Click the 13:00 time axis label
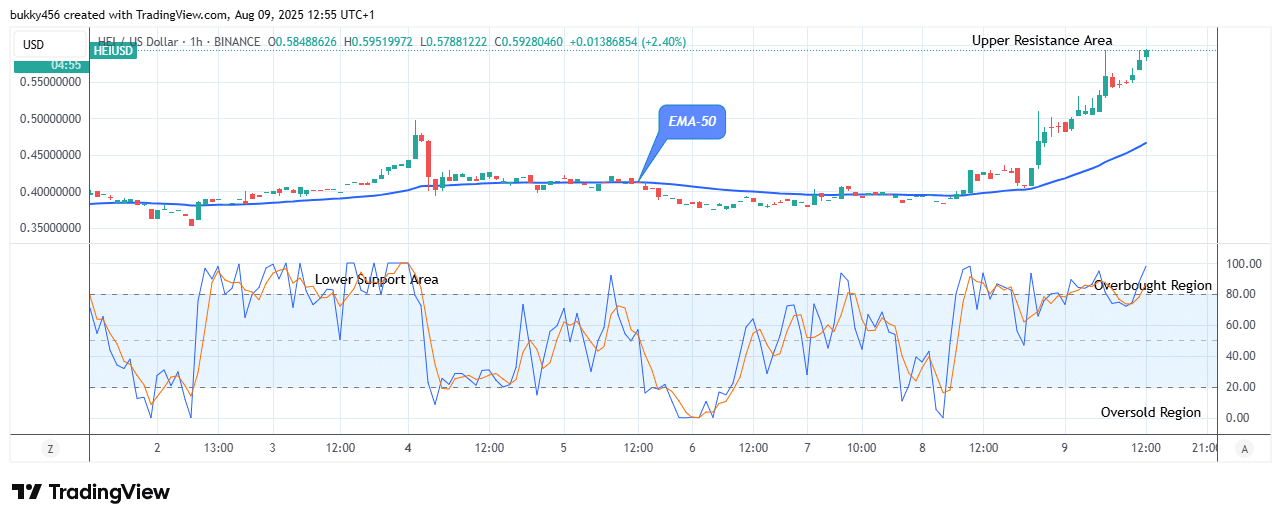 218,448
